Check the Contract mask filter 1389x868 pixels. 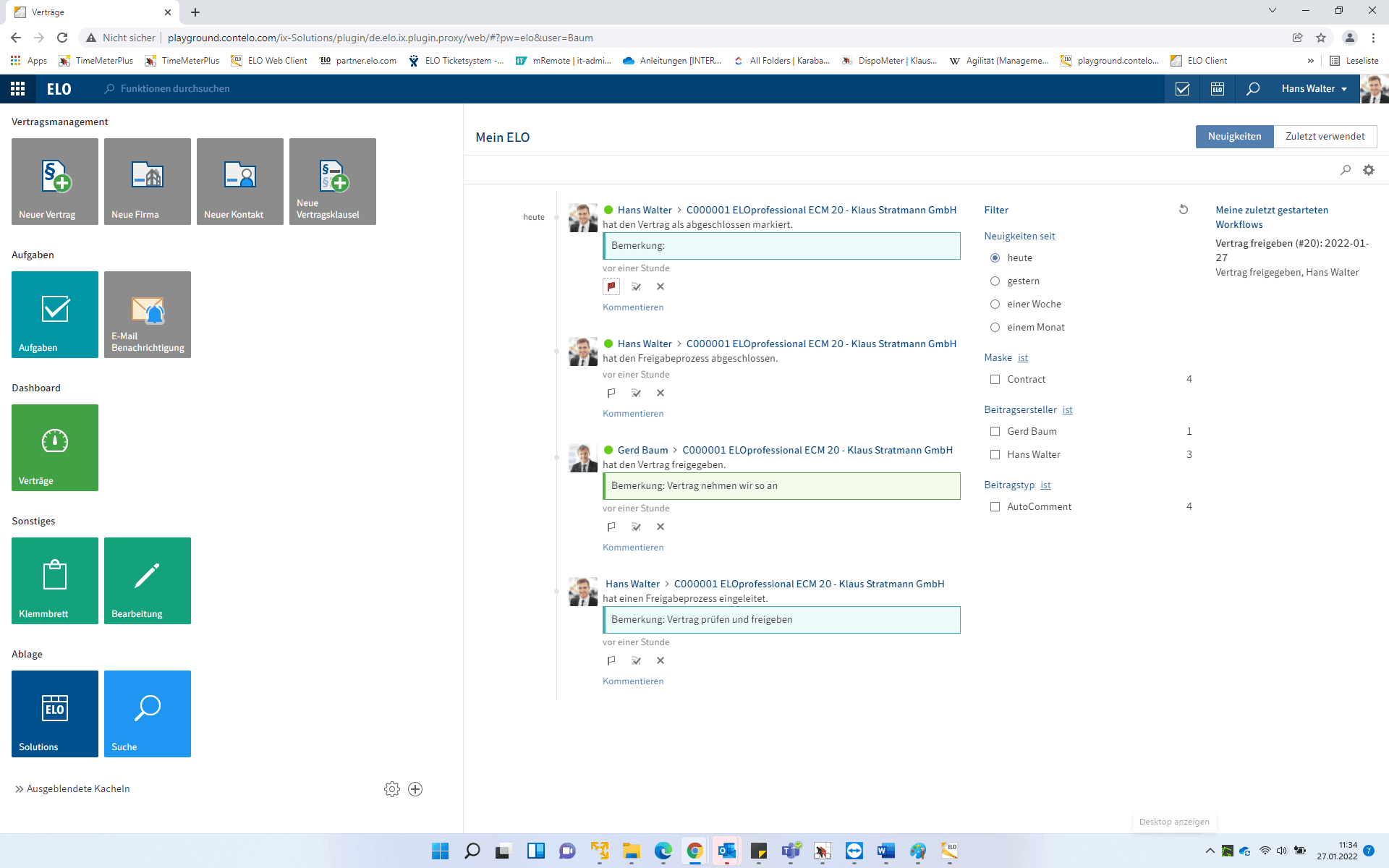(x=995, y=380)
